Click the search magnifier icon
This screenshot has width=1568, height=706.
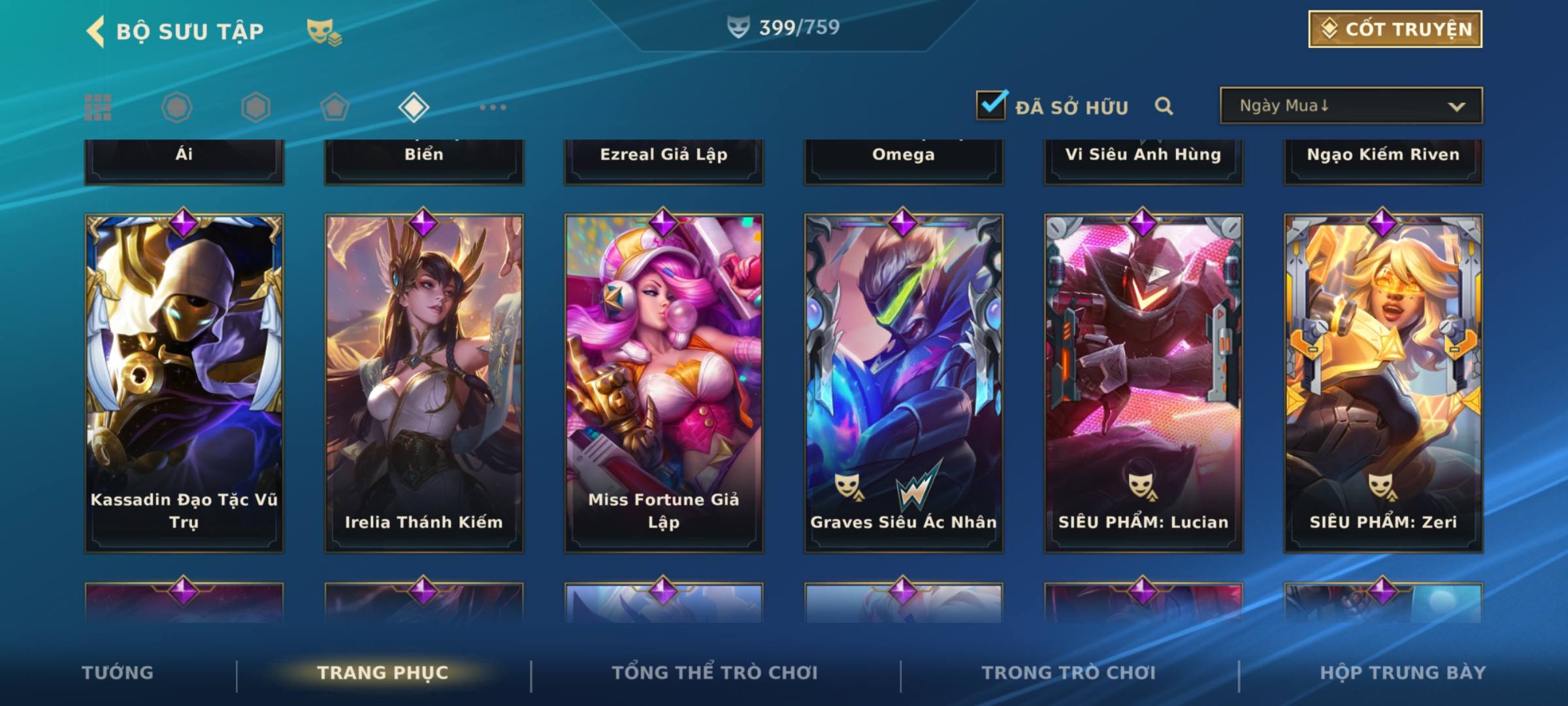[1164, 106]
